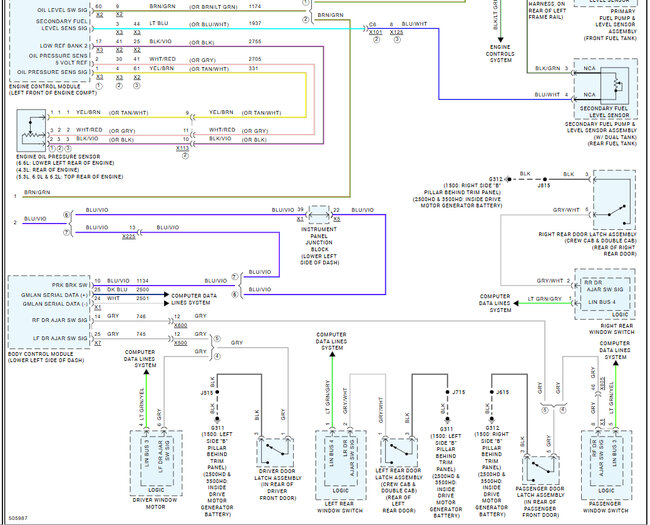Click the engine oil pressure sensor symbol
Image resolution: width=650 pixels, height=525 pixels.
click(x=32, y=131)
